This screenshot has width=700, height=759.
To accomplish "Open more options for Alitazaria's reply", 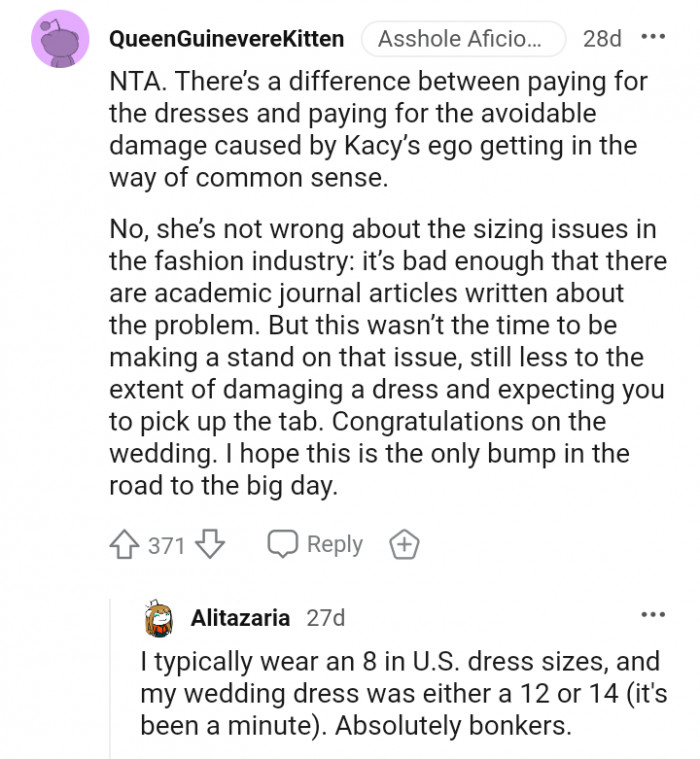I will pos(652,613).
